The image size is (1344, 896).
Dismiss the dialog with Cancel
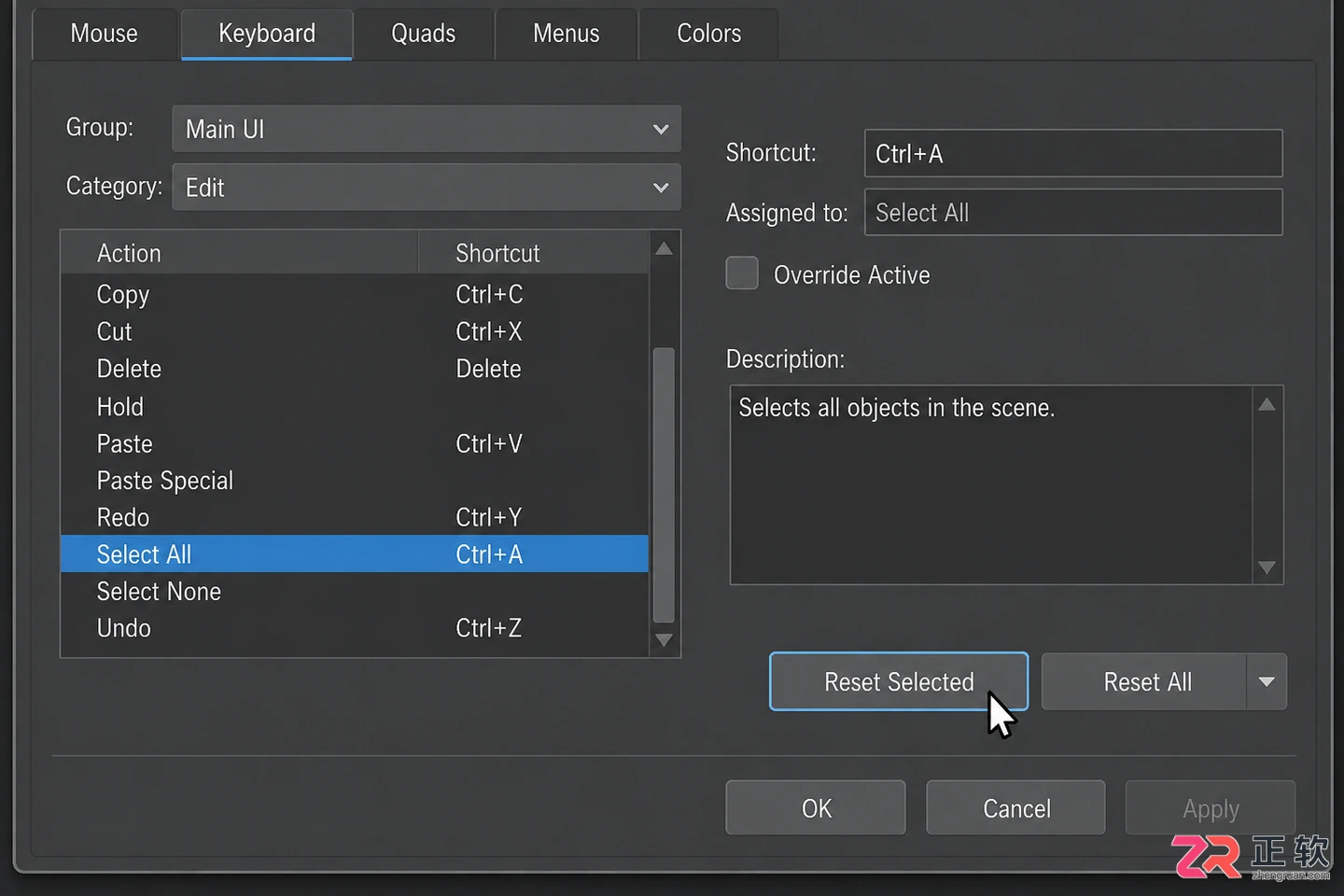[x=1016, y=808]
